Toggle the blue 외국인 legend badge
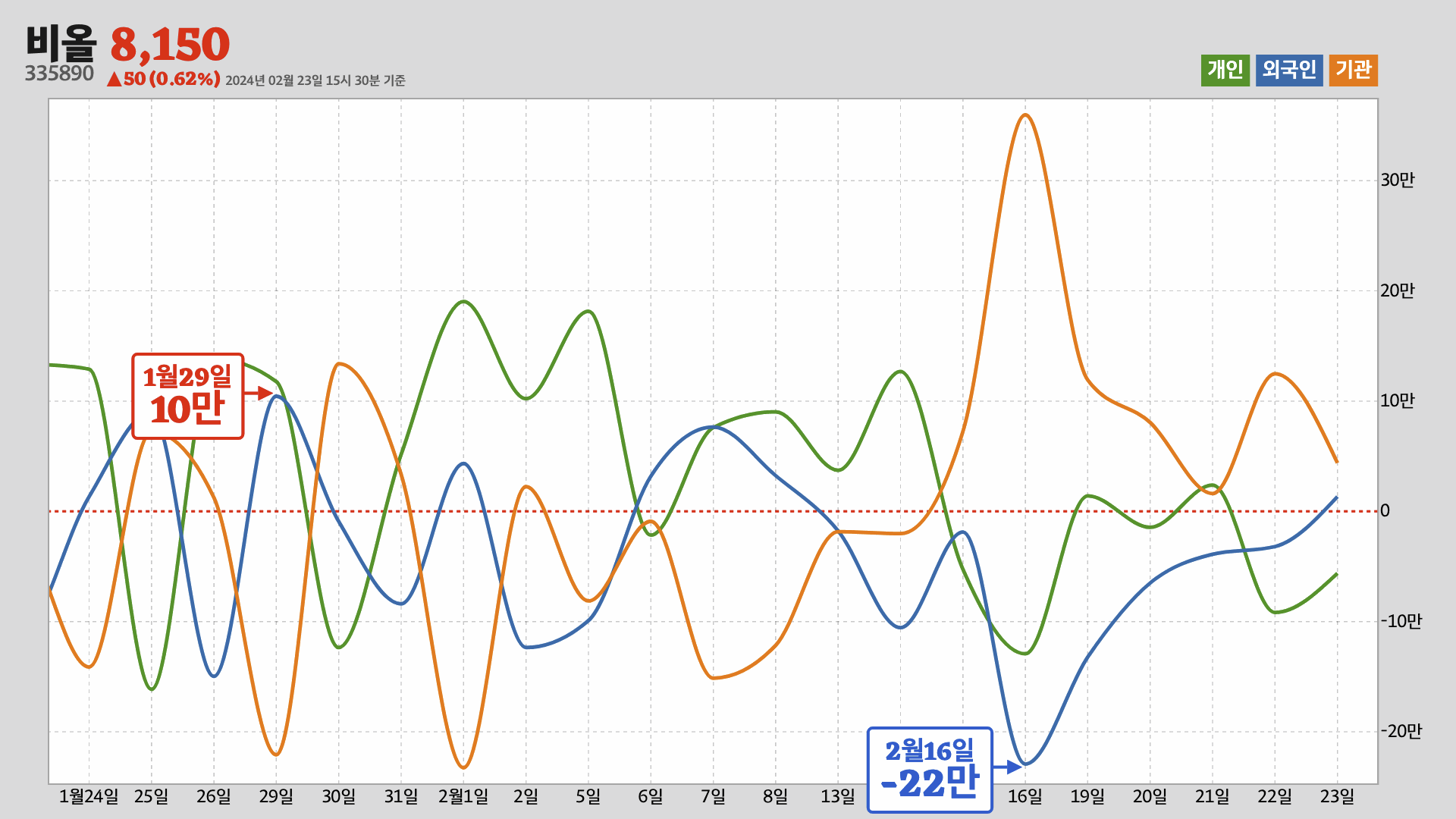1456x819 pixels. 1289,71
